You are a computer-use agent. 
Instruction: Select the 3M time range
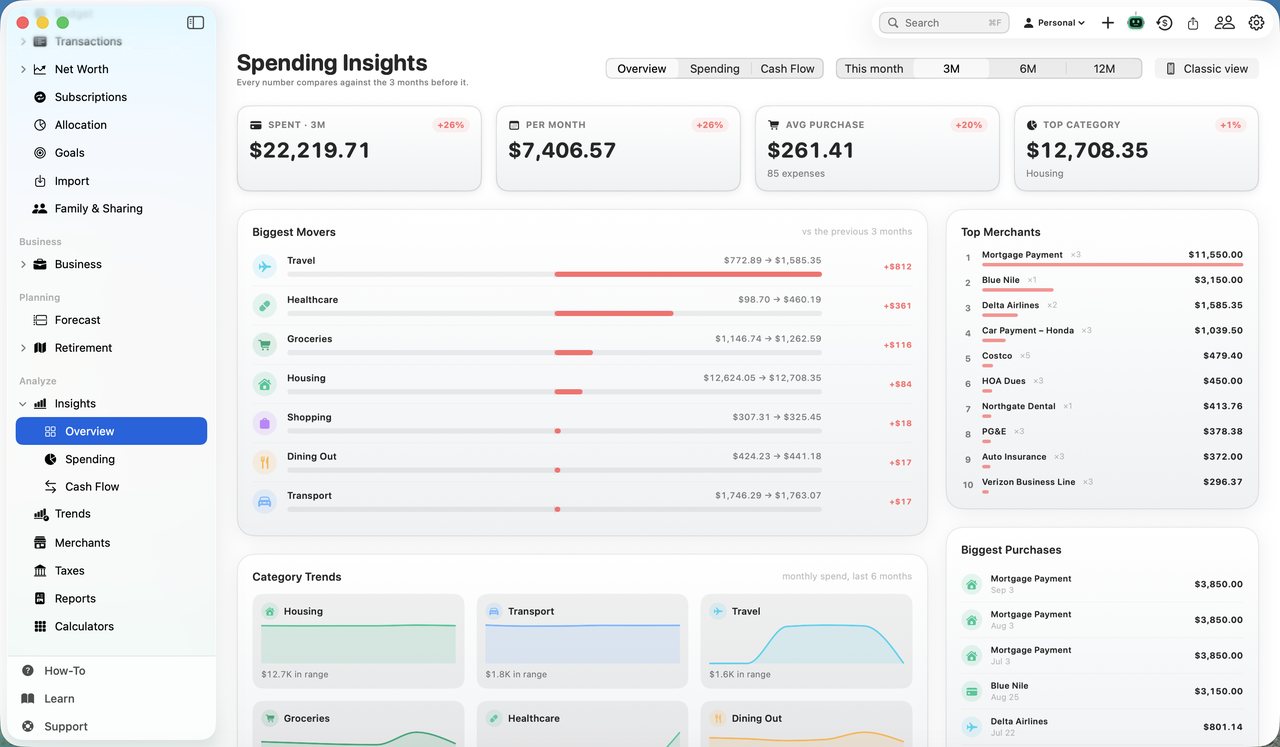click(951, 69)
